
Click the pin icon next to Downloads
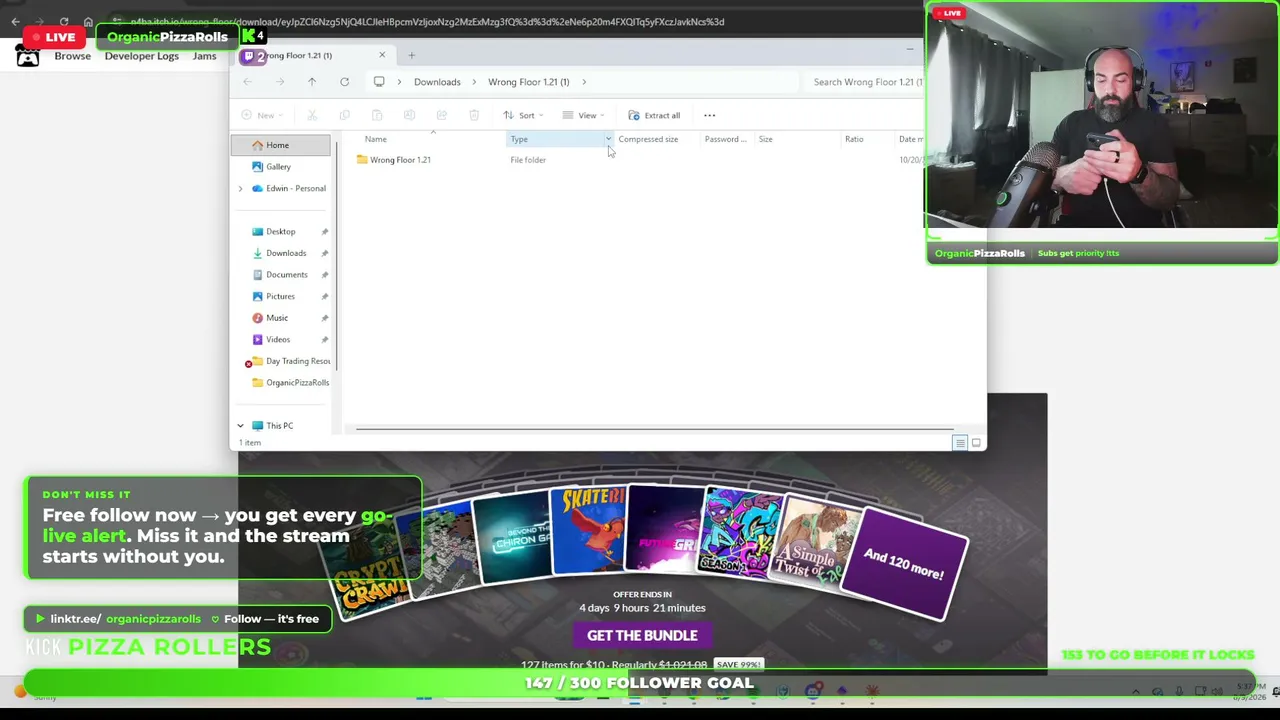pyautogui.click(x=324, y=253)
